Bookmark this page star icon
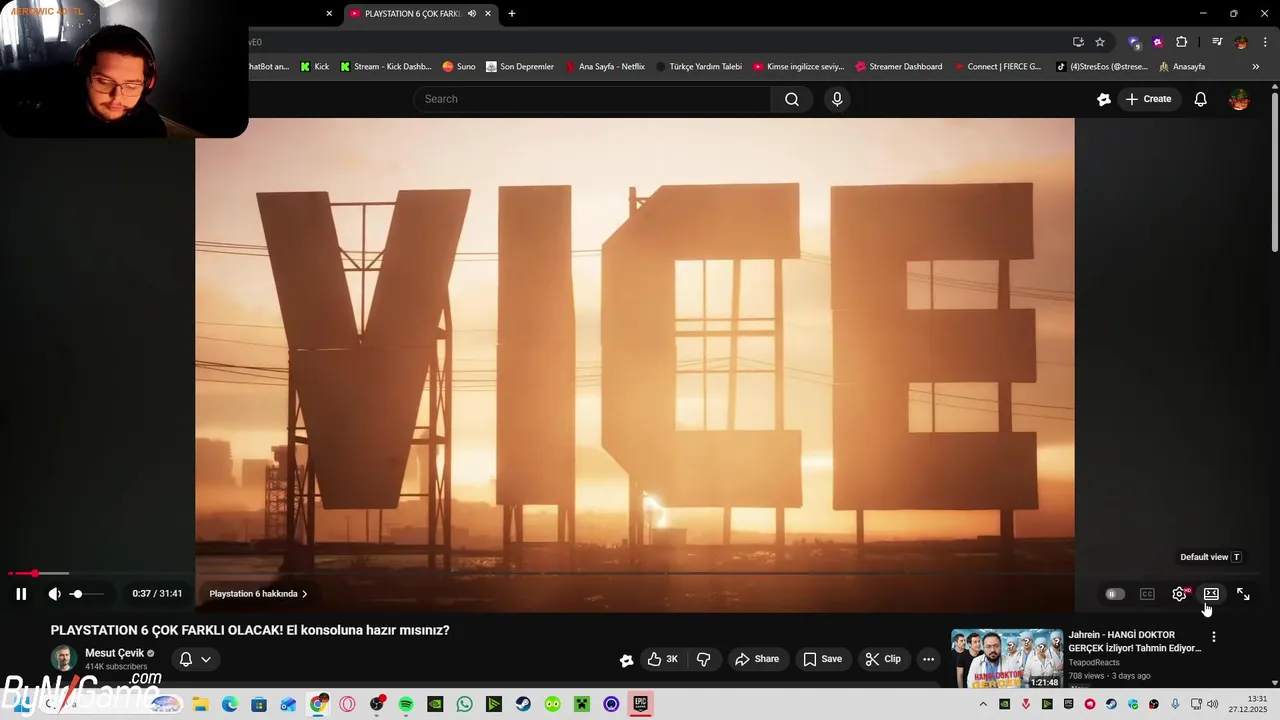 pos(1100,42)
